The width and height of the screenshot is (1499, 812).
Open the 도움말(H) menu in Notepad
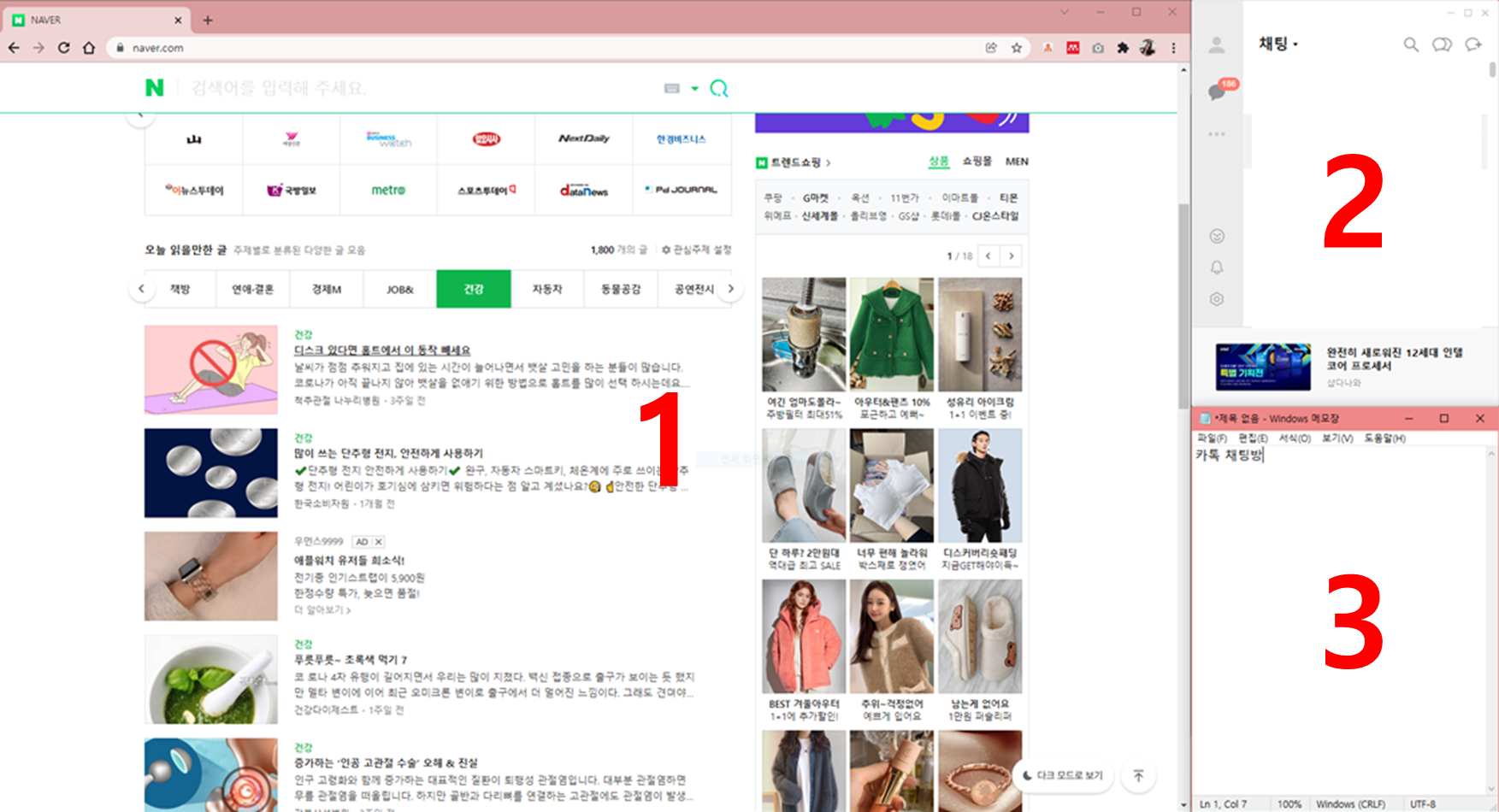1384,438
